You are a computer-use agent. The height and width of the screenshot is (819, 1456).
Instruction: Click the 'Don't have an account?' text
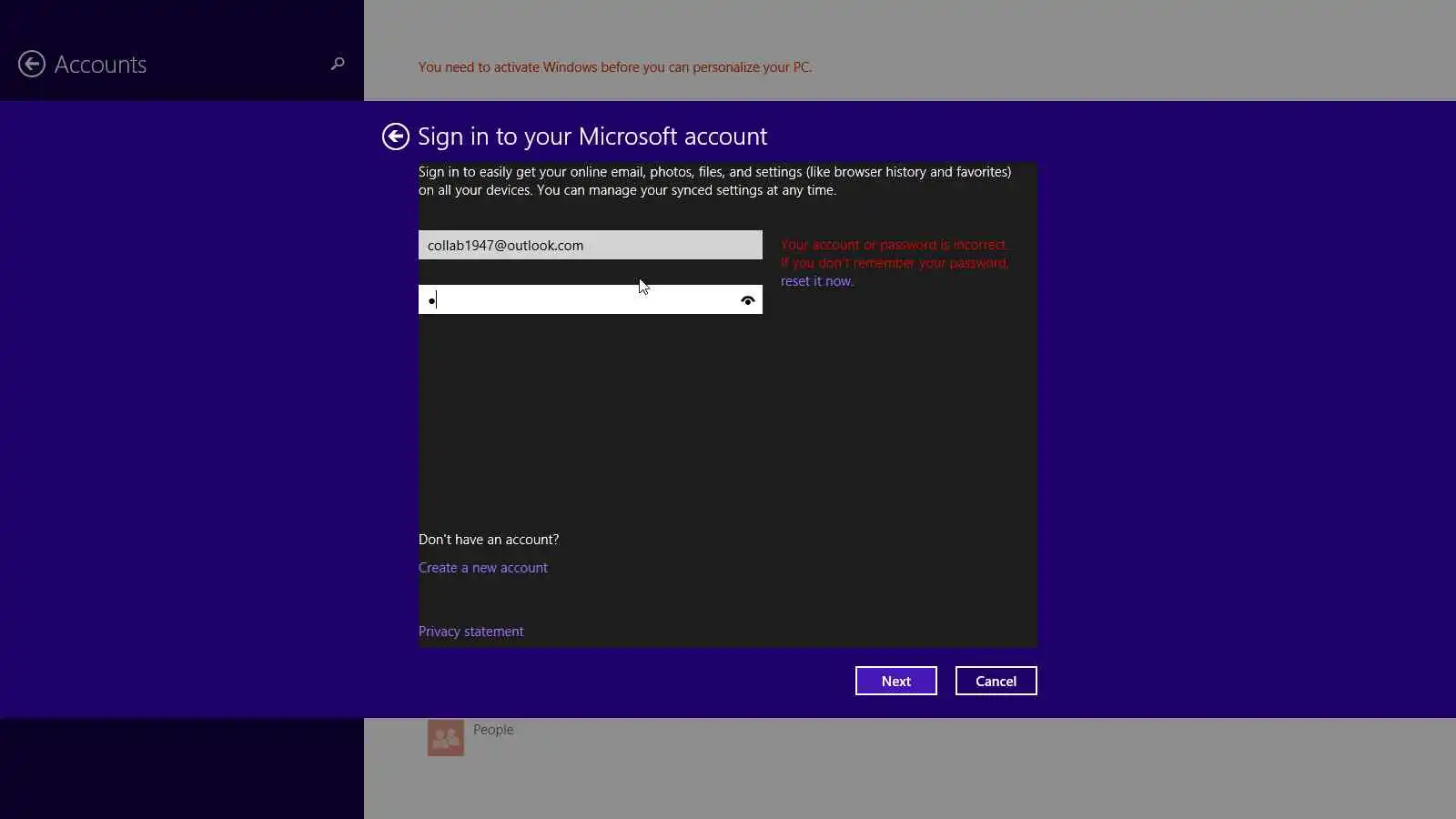(489, 540)
